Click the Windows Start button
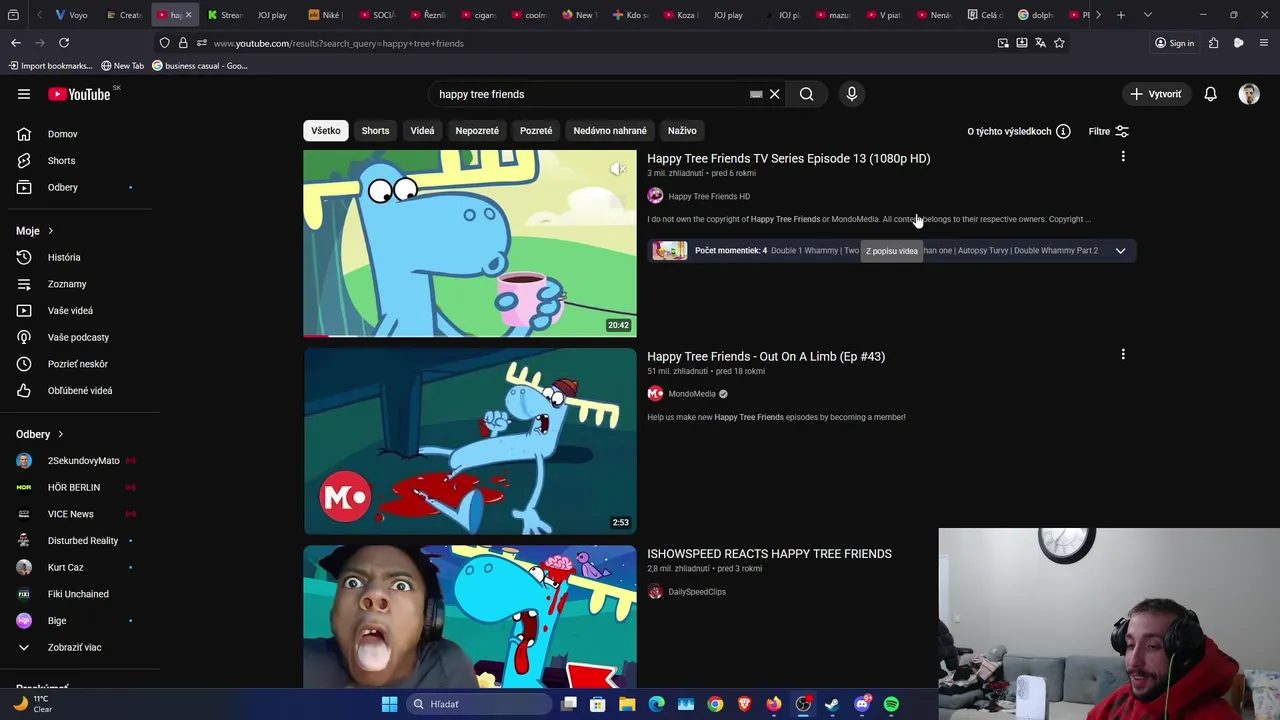1280x720 pixels. coord(389,704)
